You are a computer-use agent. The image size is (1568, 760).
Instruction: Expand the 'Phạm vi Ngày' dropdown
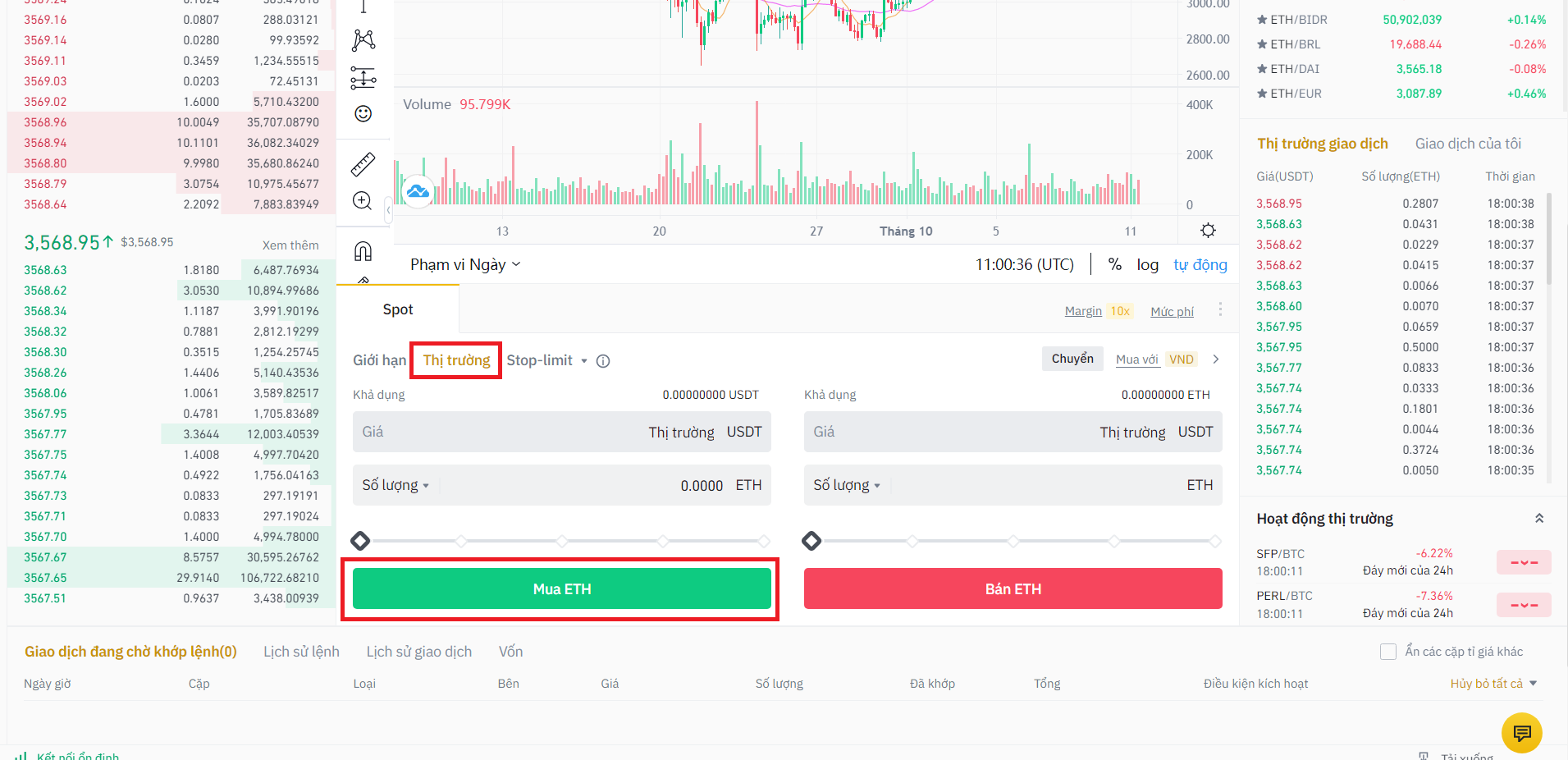tap(465, 264)
